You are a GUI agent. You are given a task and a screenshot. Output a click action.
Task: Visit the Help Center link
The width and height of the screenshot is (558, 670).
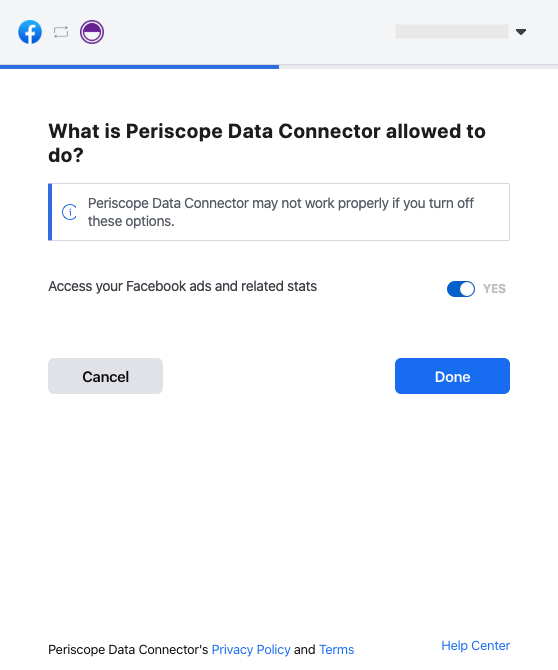click(476, 646)
